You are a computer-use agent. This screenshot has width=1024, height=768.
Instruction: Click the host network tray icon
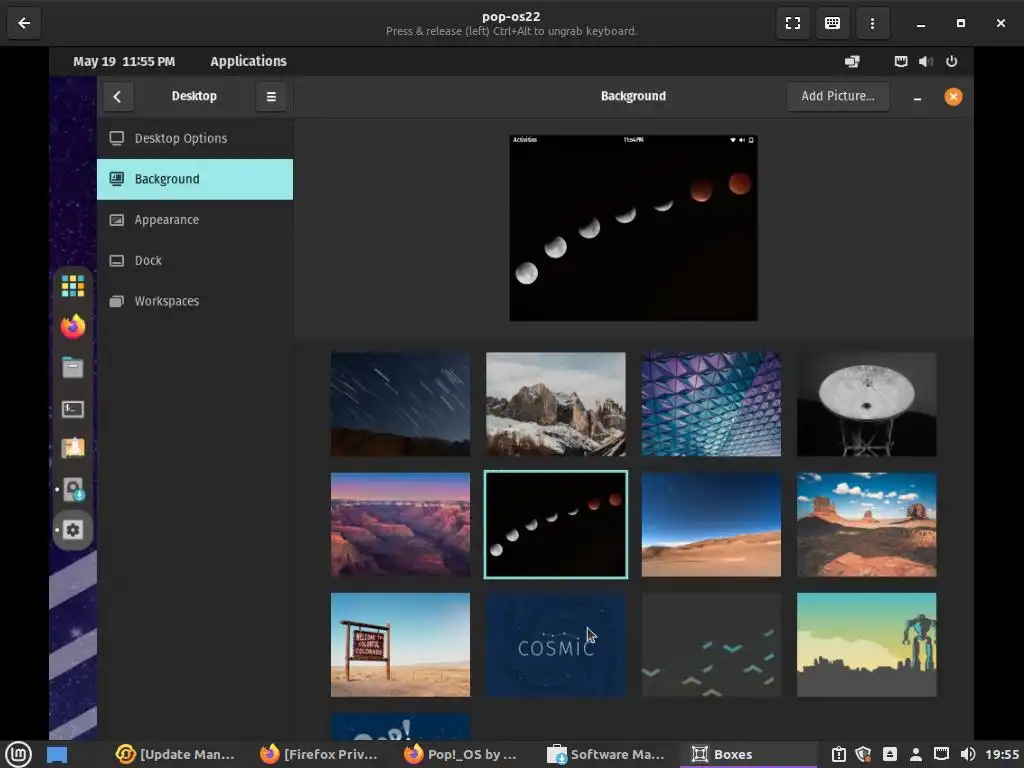click(941, 754)
